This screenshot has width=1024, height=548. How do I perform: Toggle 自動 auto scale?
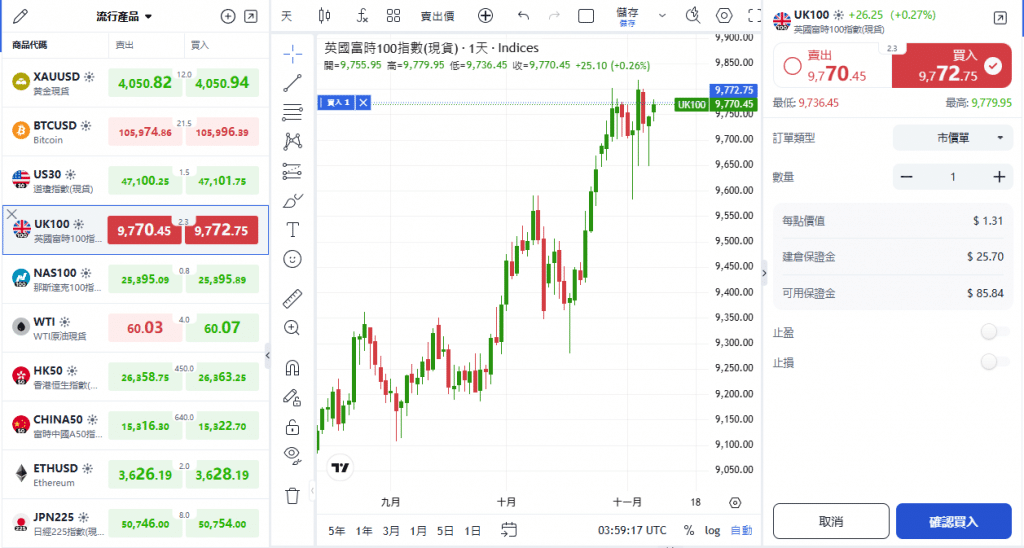click(741, 530)
